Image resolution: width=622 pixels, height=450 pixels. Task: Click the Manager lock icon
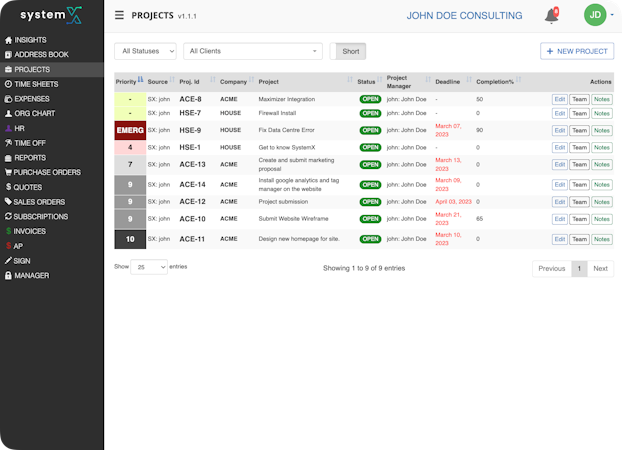(x=8, y=275)
